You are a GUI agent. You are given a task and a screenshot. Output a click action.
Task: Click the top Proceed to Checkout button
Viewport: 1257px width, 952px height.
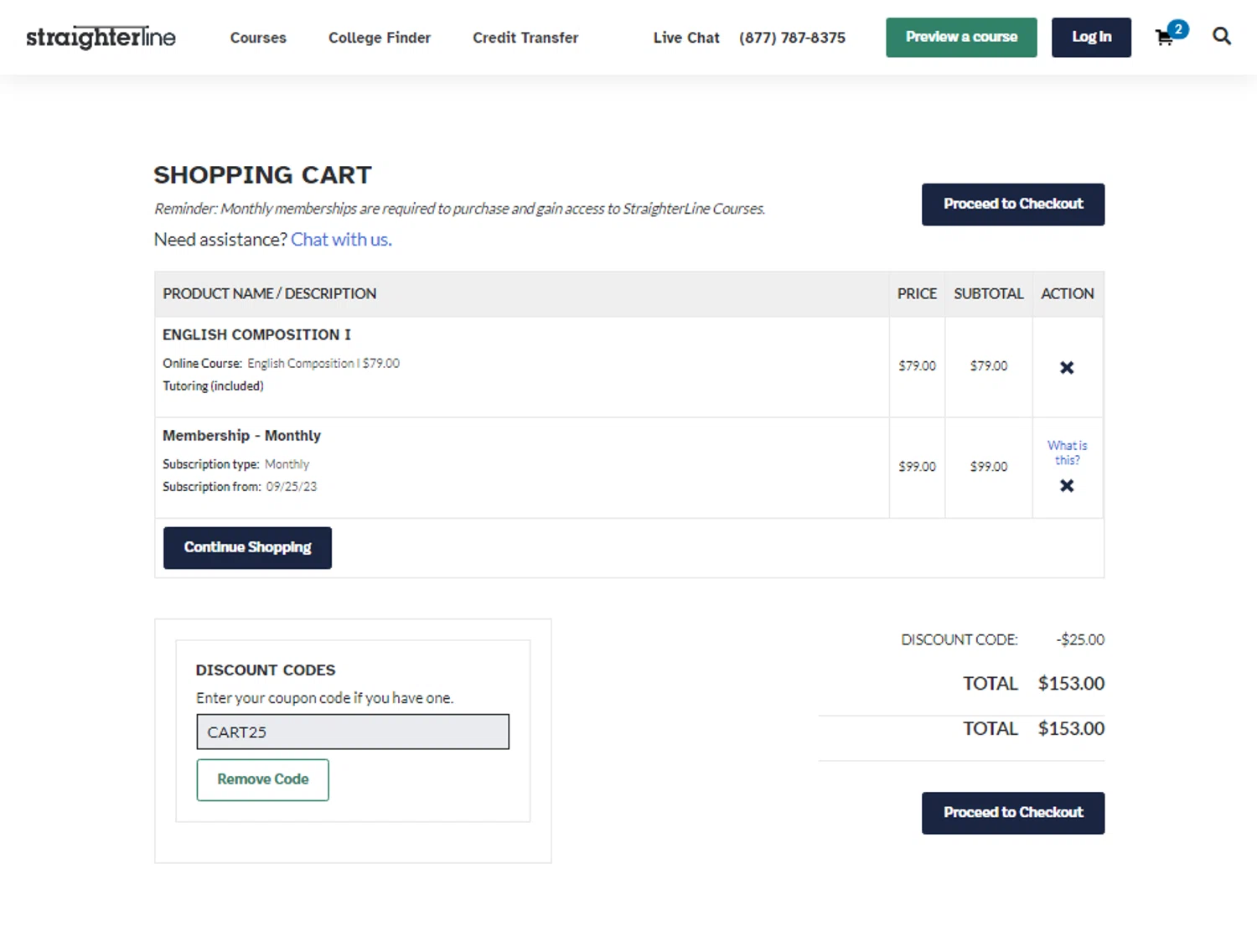[x=1013, y=204]
